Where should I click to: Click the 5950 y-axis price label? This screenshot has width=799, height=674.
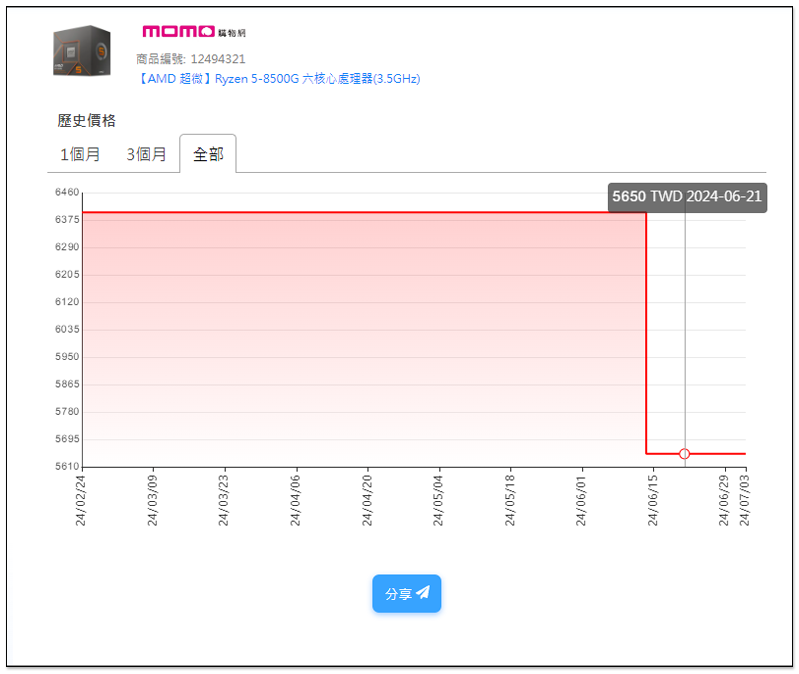[x=67, y=357]
